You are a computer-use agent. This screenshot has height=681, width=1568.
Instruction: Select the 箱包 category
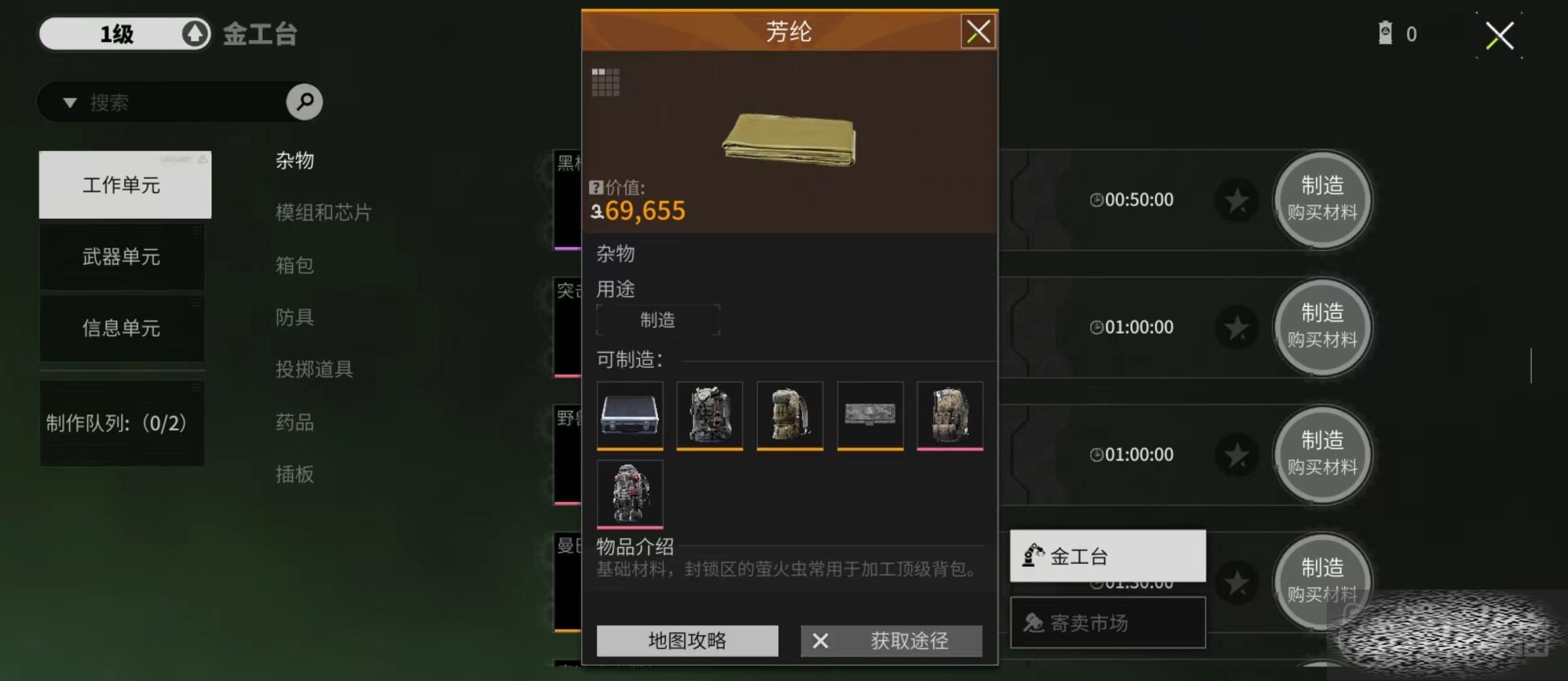[295, 265]
